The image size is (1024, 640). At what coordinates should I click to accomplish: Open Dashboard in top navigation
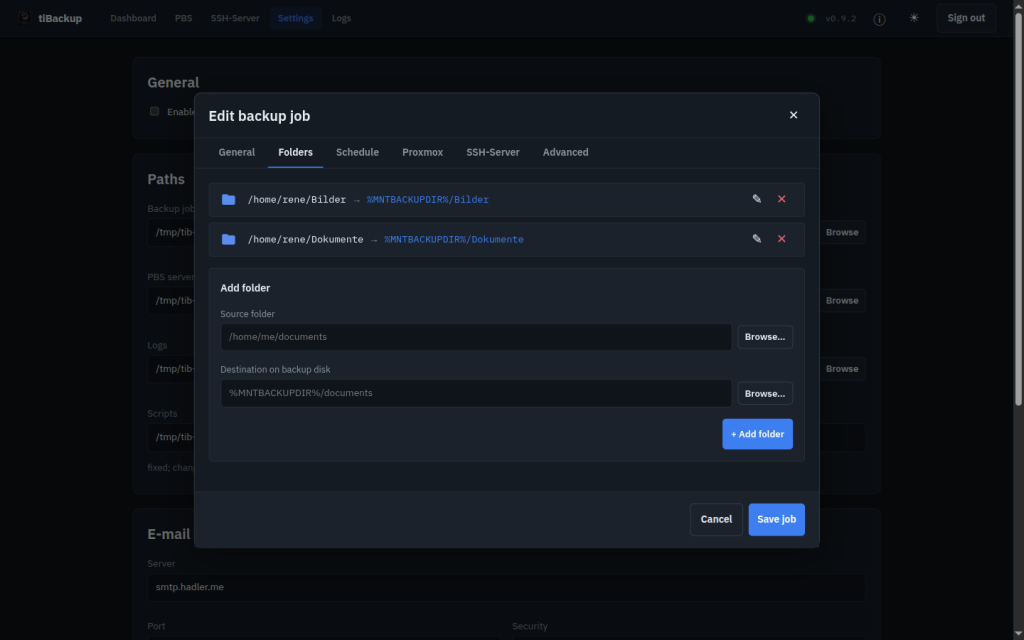(x=133, y=18)
